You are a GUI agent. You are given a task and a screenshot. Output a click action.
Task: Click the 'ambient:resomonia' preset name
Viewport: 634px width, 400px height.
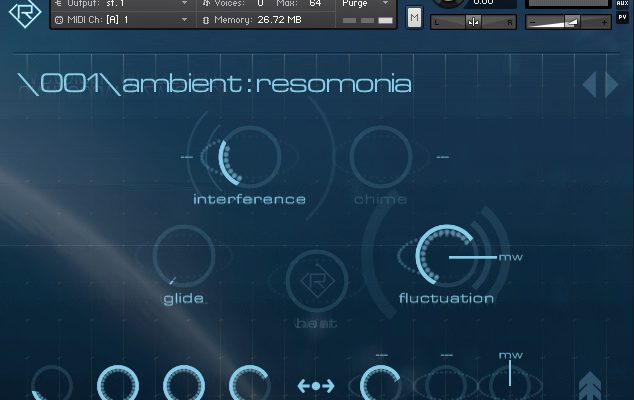[x=266, y=84]
